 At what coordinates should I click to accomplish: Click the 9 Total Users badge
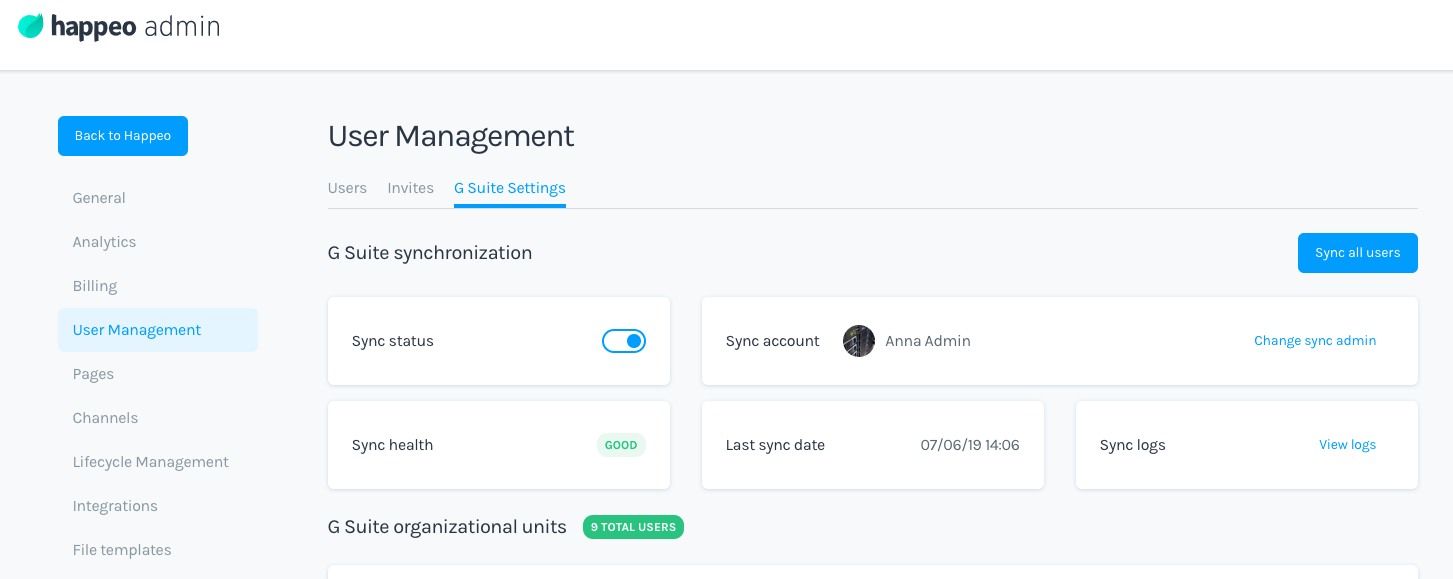click(x=633, y=527)
